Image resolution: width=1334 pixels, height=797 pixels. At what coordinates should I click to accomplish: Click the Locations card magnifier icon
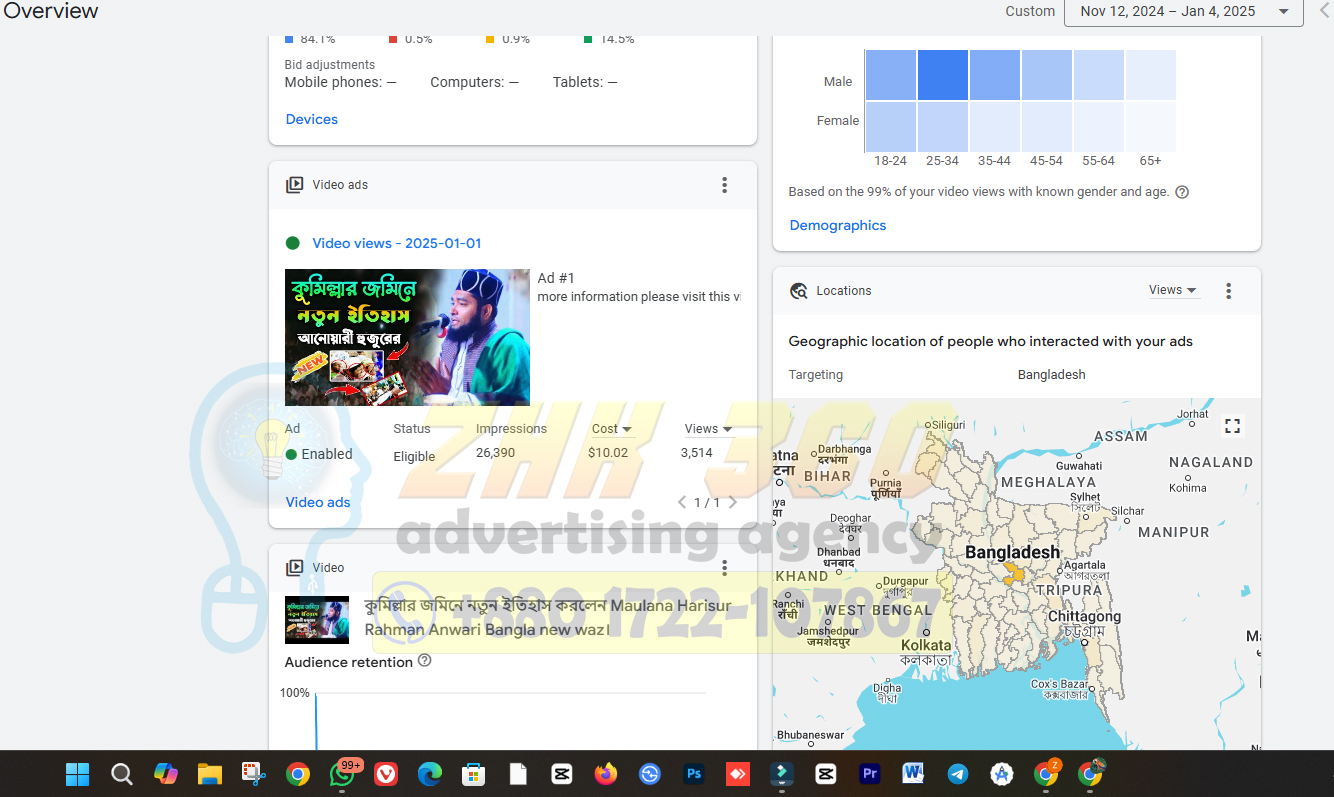point(798,291)
